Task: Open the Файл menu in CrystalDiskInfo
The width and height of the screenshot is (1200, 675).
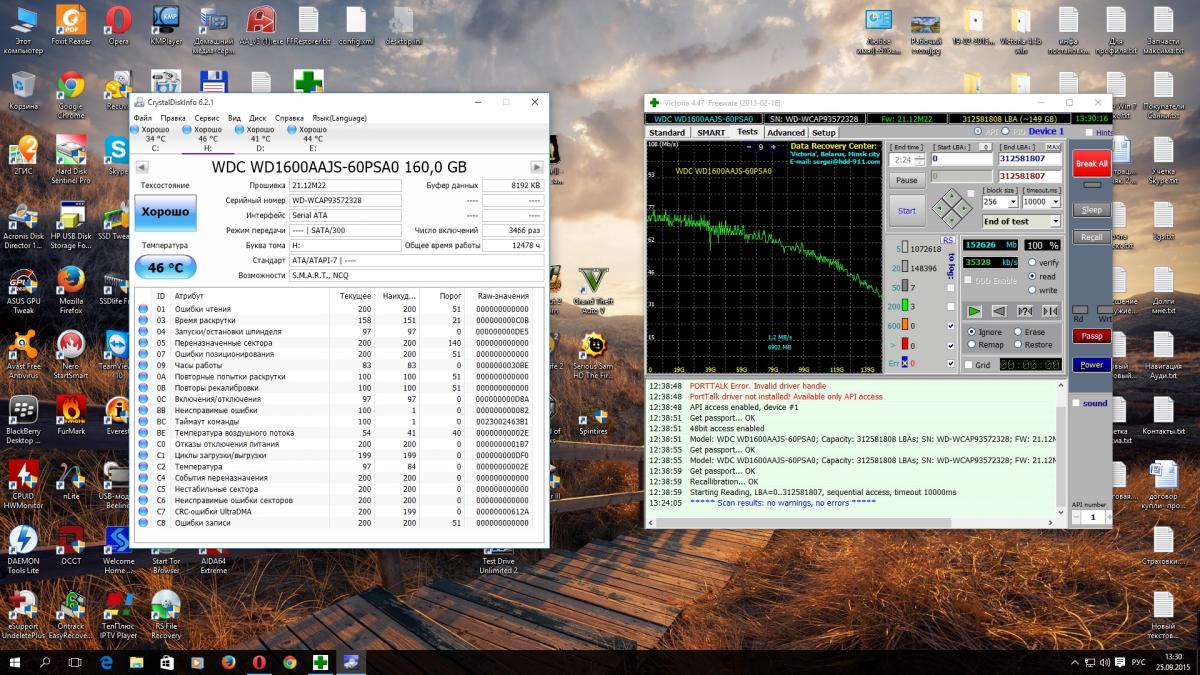Action: point(143,118)
